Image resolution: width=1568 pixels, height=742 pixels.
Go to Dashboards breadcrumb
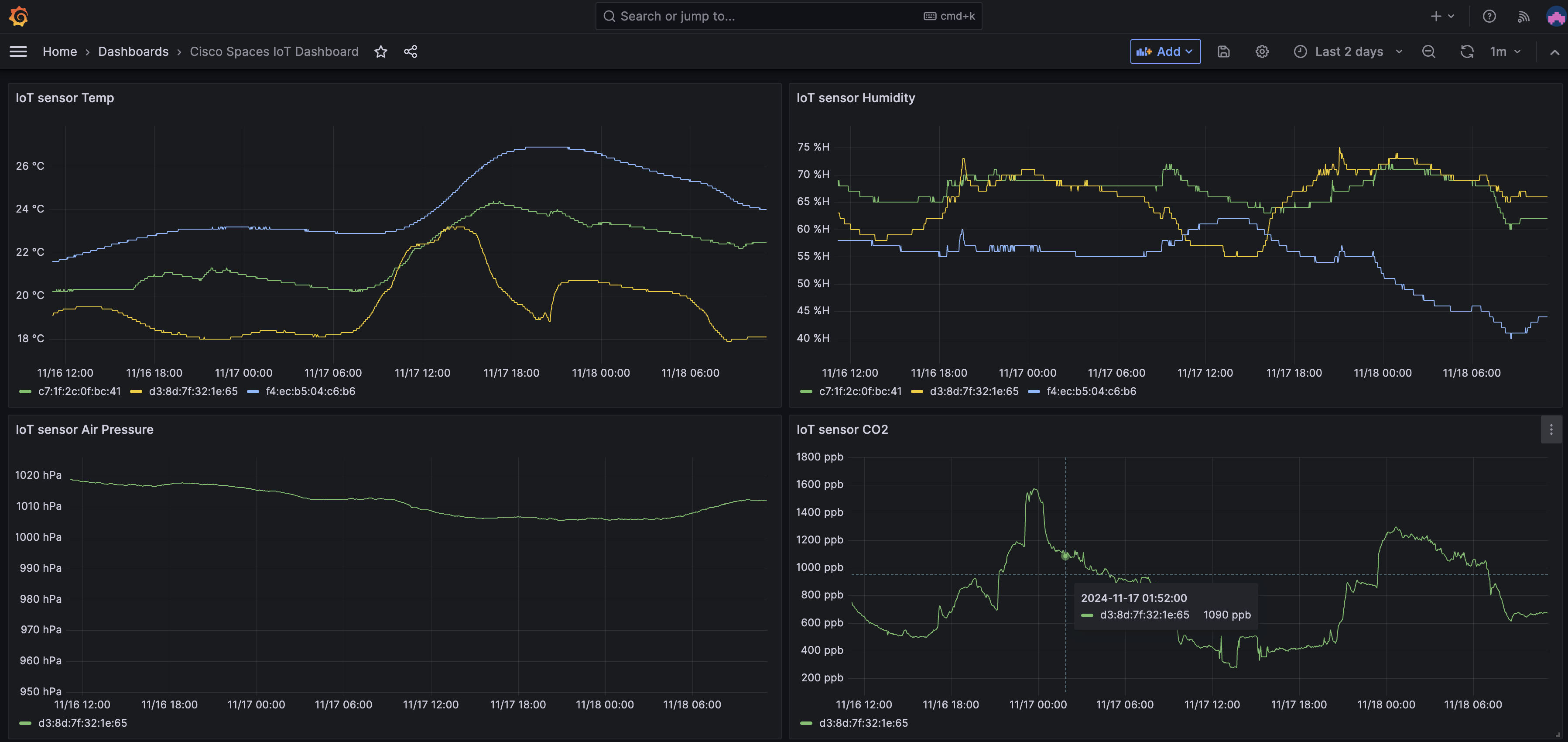[134, 52]
